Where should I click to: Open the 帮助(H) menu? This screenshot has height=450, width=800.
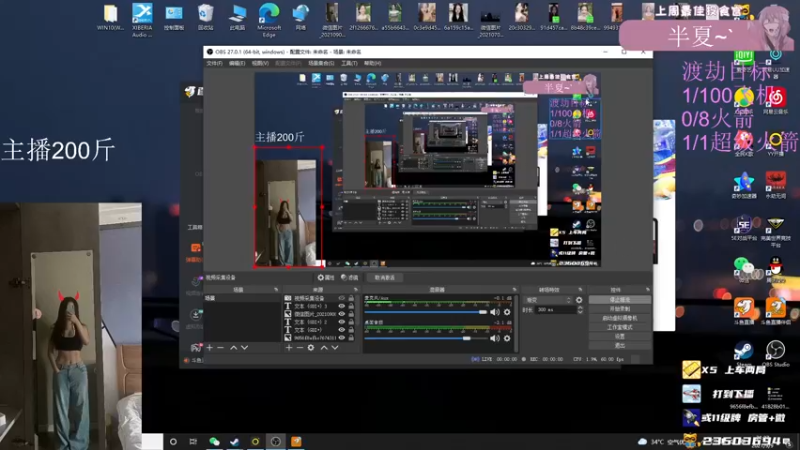coord(372,63)
